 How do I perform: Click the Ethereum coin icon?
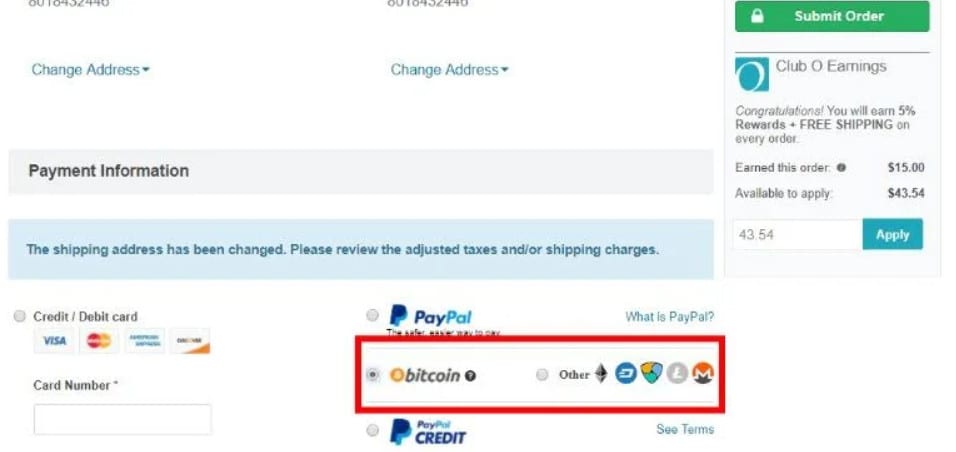tap(601, 373)
